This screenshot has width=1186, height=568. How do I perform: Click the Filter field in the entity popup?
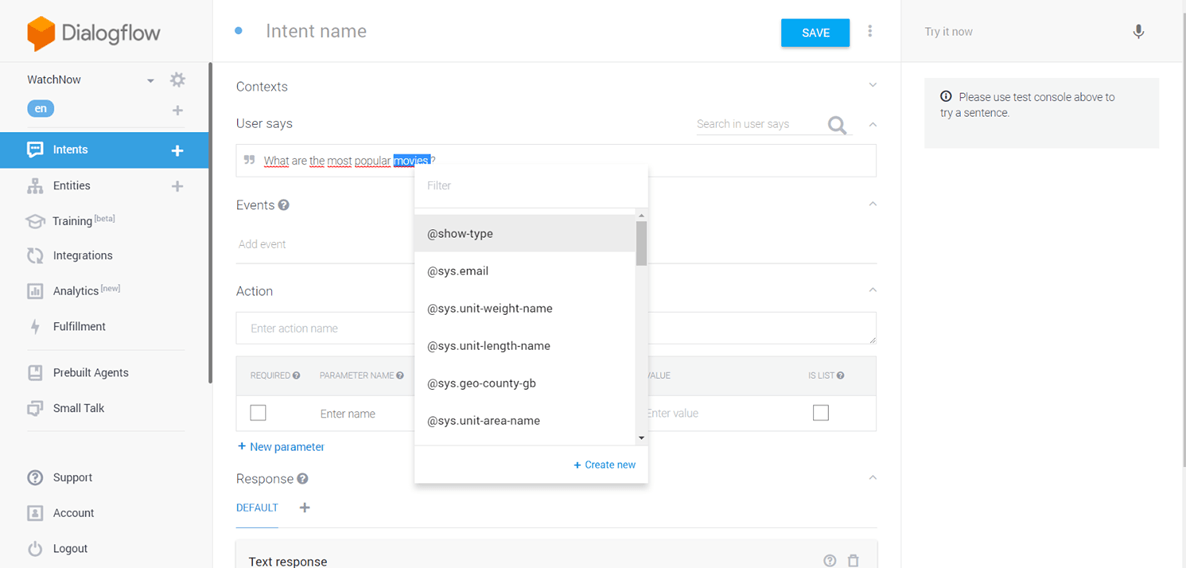(530, 186)
